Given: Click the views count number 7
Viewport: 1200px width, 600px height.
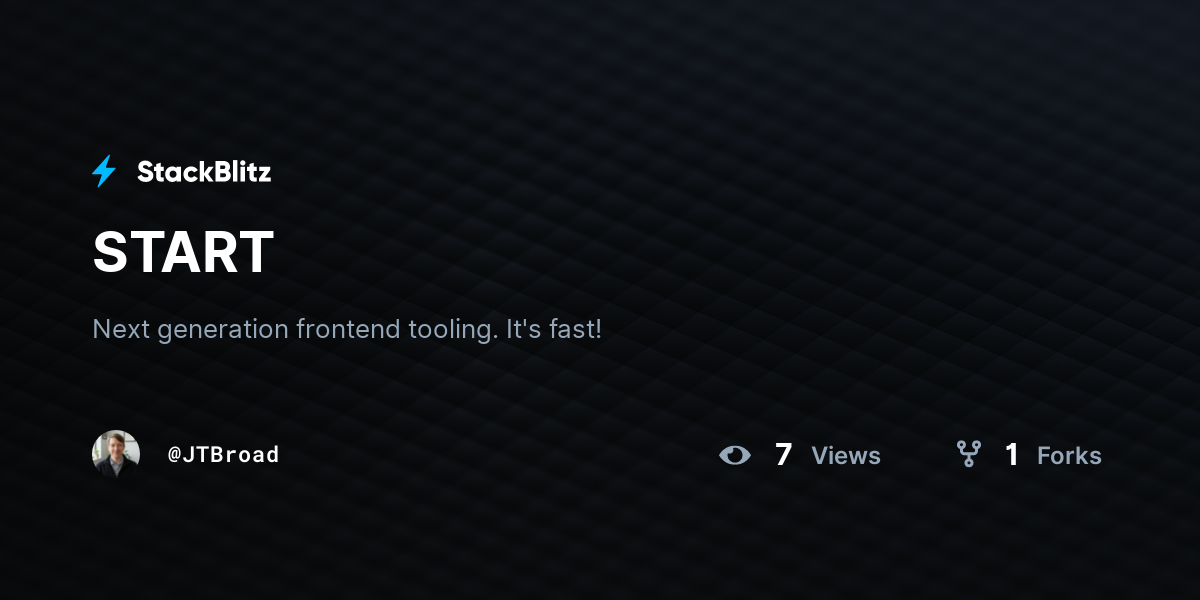Looking at the screenshot, I should (x=783, y=455).
